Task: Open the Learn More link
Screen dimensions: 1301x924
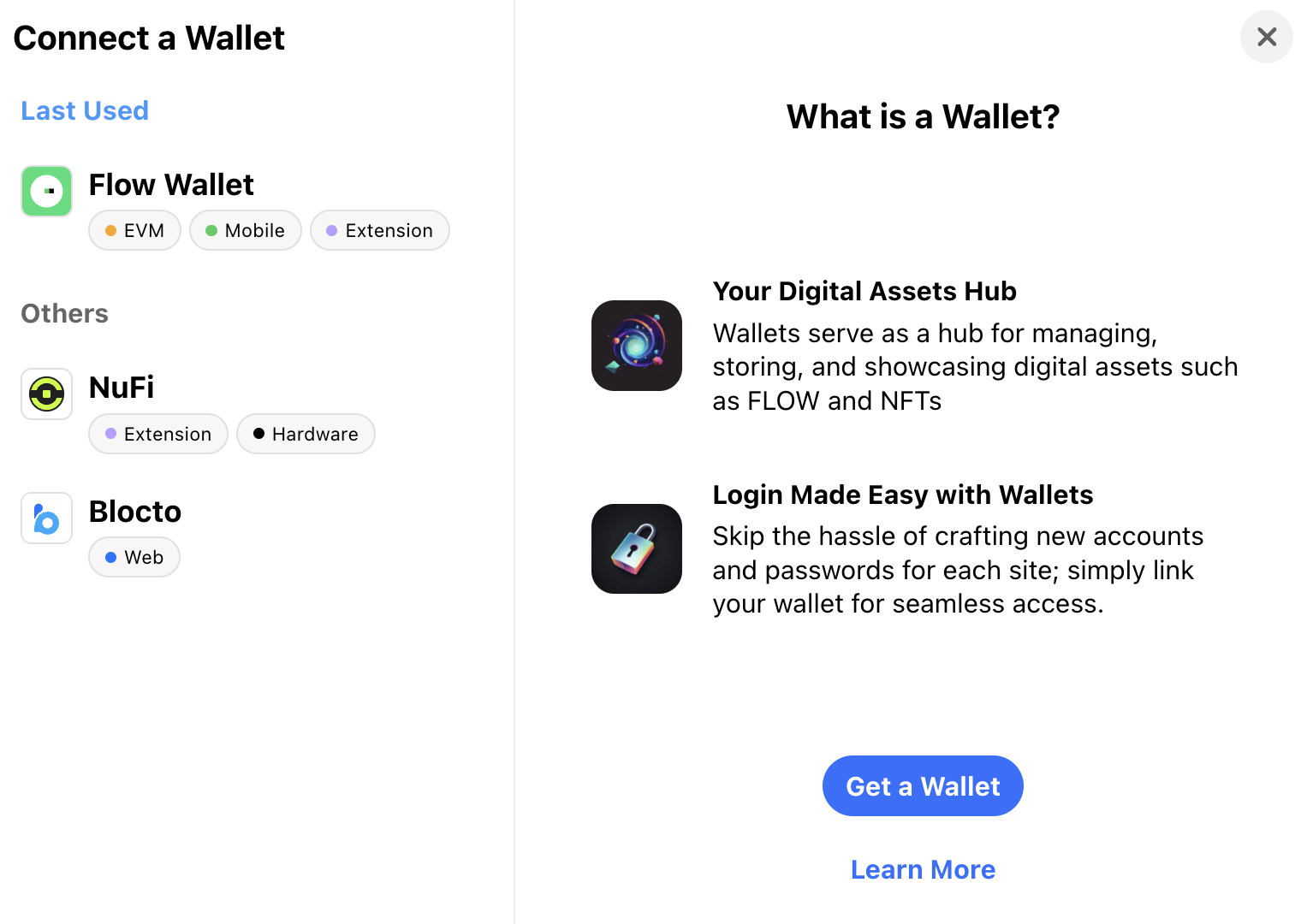Action: (x=923, y=869)
